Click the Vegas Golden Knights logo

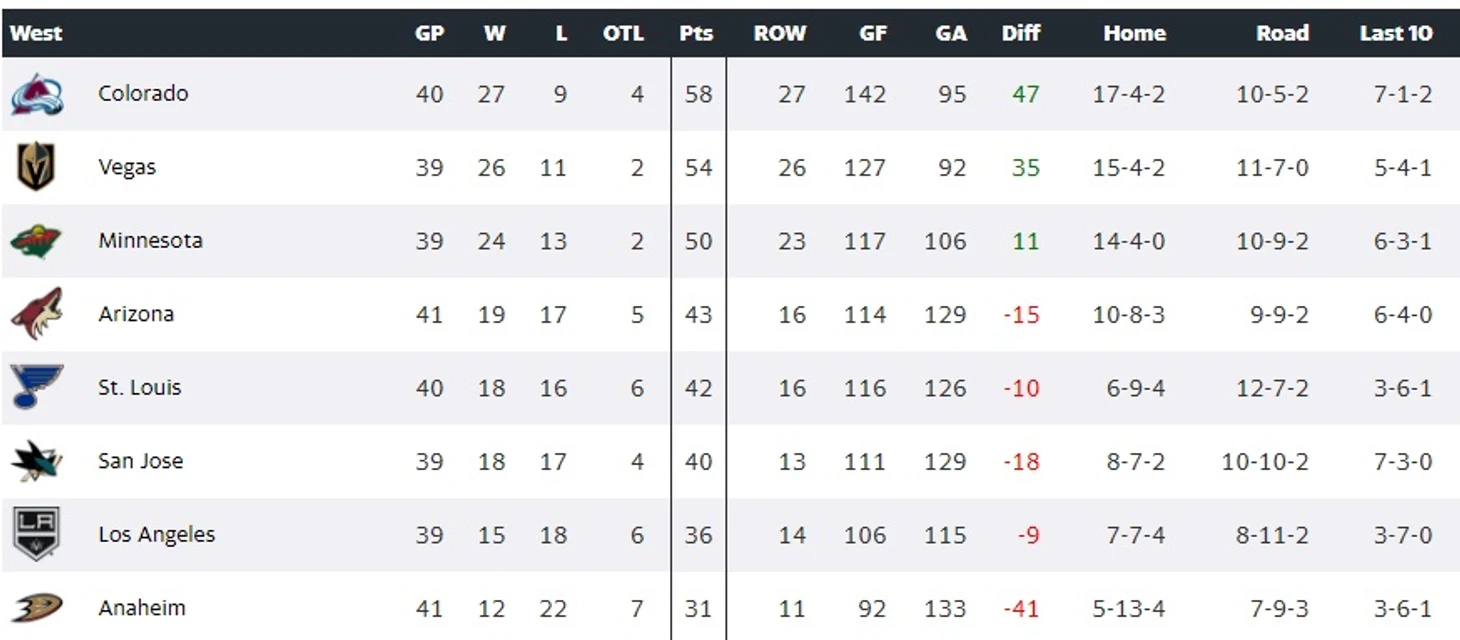click(x=36, y=167)
